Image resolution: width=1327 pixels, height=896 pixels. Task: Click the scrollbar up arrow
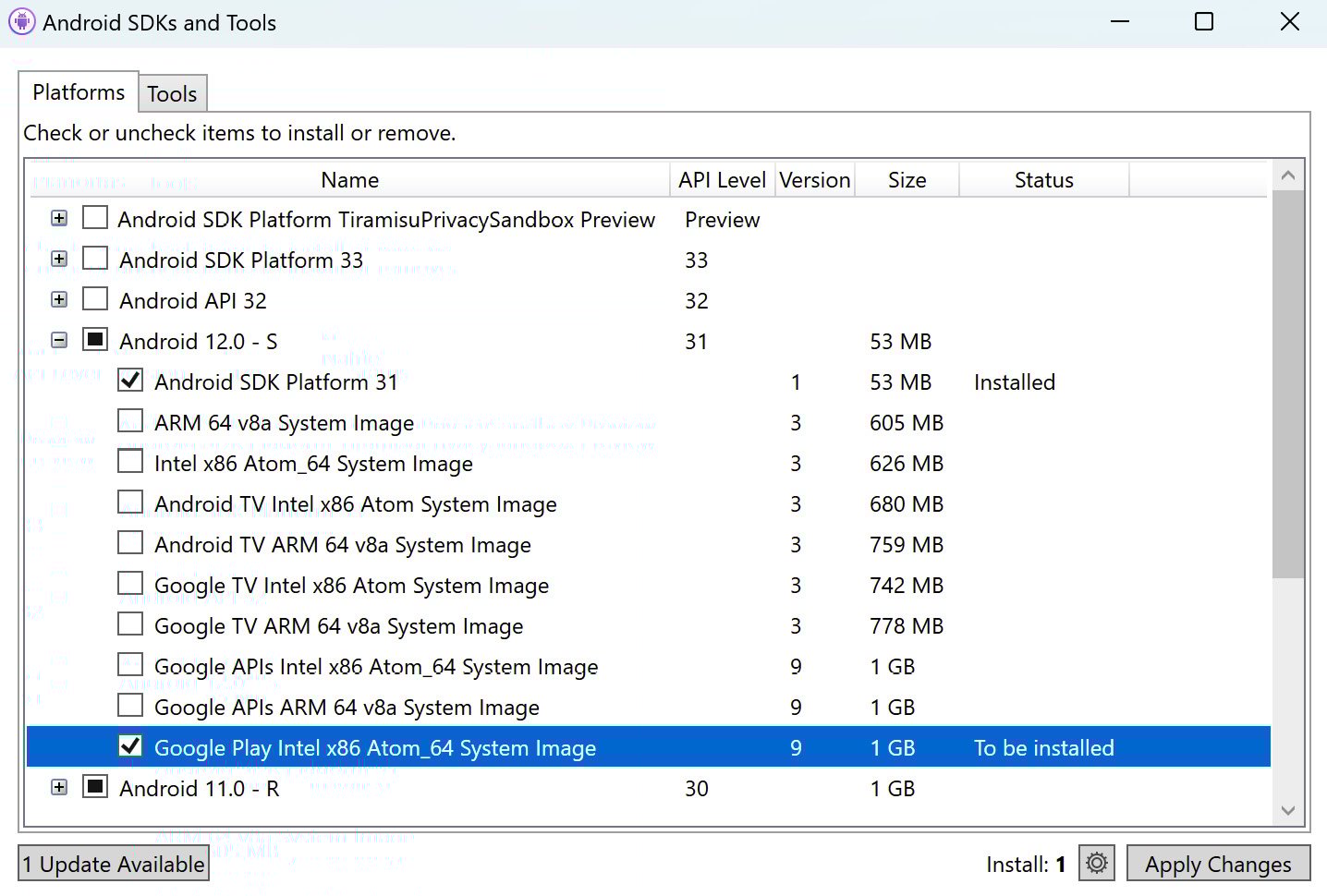(x=1288, y=175)
